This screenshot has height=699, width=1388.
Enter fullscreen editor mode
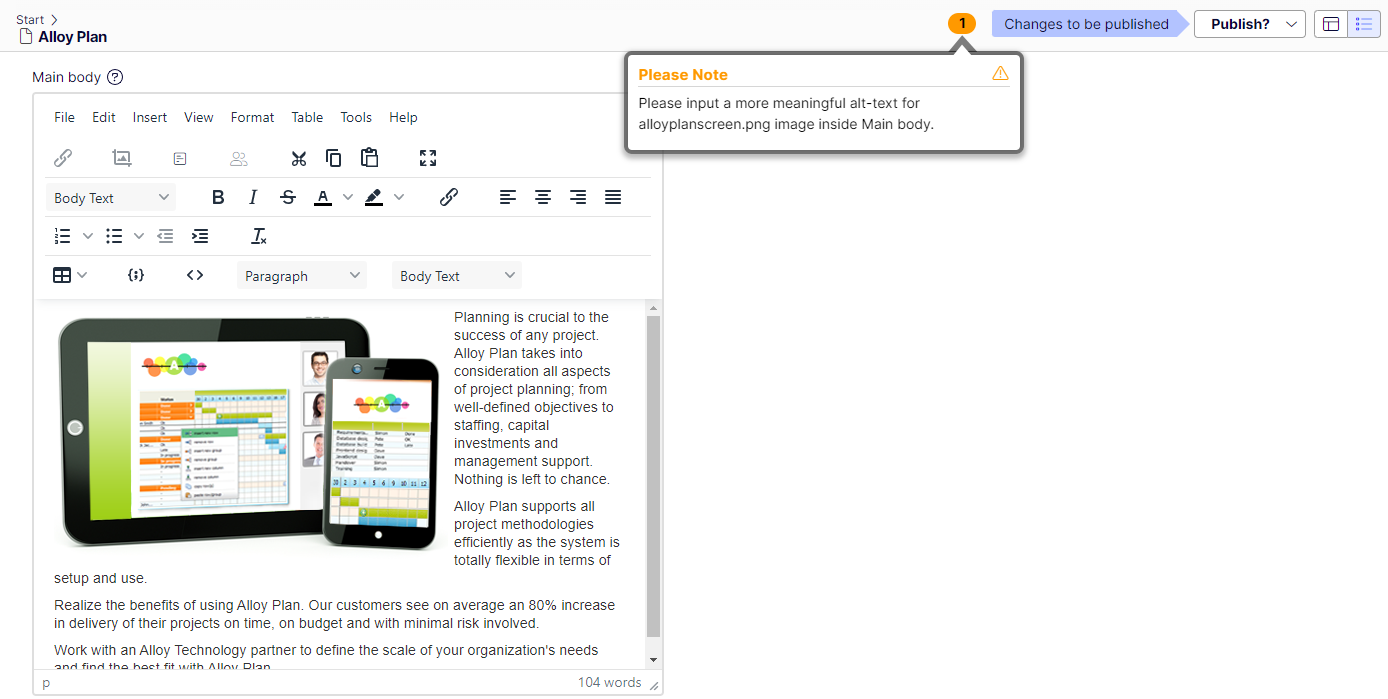pyautogui.click(x=428, y=158)
